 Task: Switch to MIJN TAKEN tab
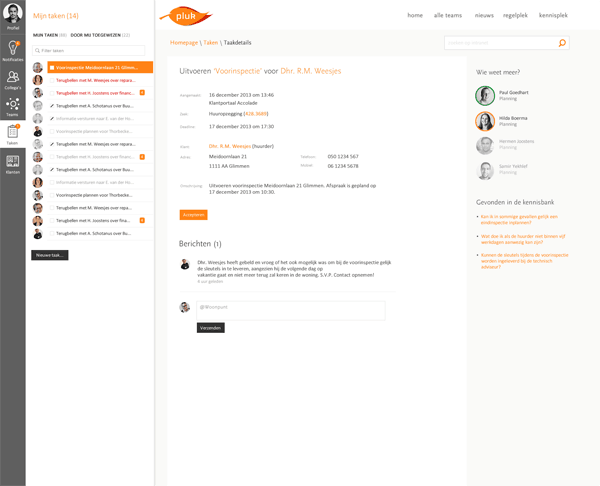point(50,35)
